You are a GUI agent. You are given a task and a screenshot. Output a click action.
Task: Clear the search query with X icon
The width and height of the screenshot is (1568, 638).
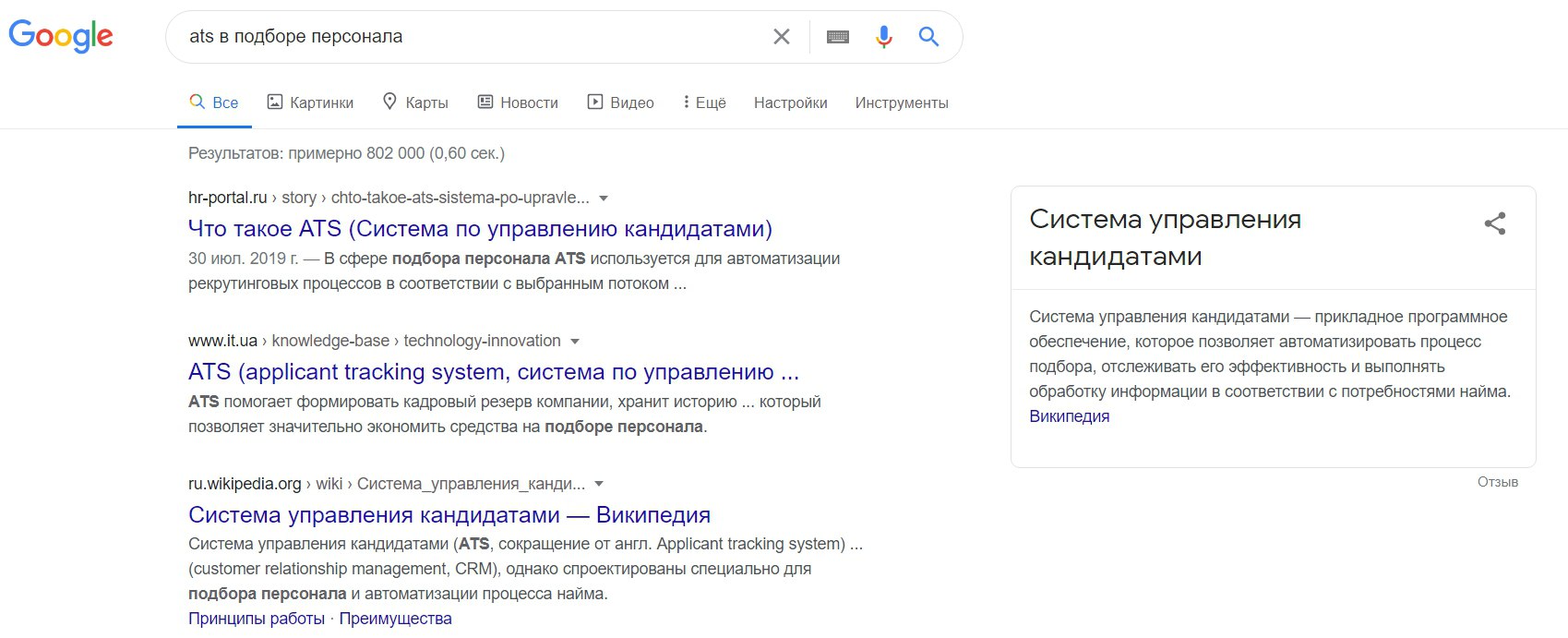(782, 37)
